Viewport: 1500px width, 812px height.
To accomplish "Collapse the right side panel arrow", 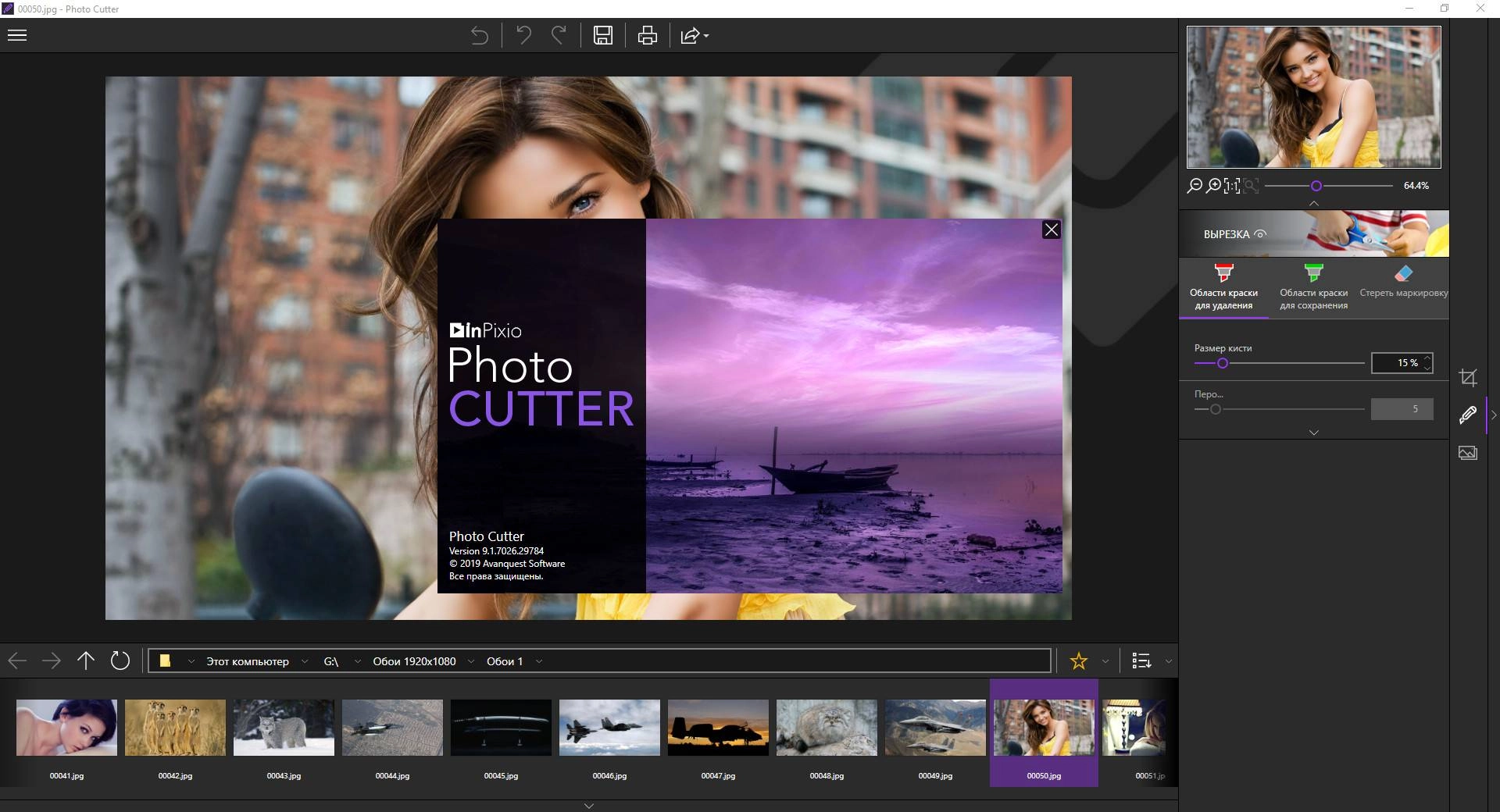I will (1494, 415).
